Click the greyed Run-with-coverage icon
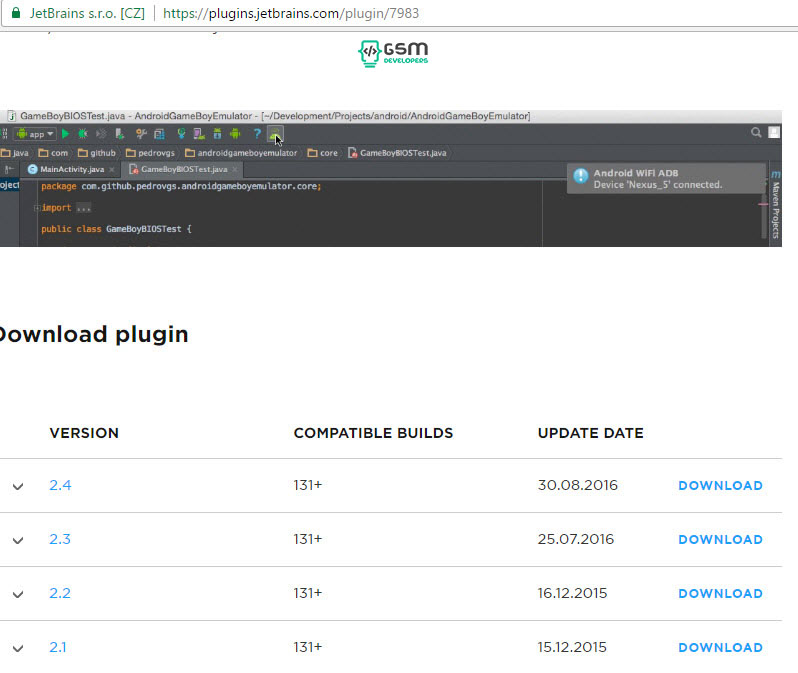This screenshot has height=673, width=798. point(101,134)
